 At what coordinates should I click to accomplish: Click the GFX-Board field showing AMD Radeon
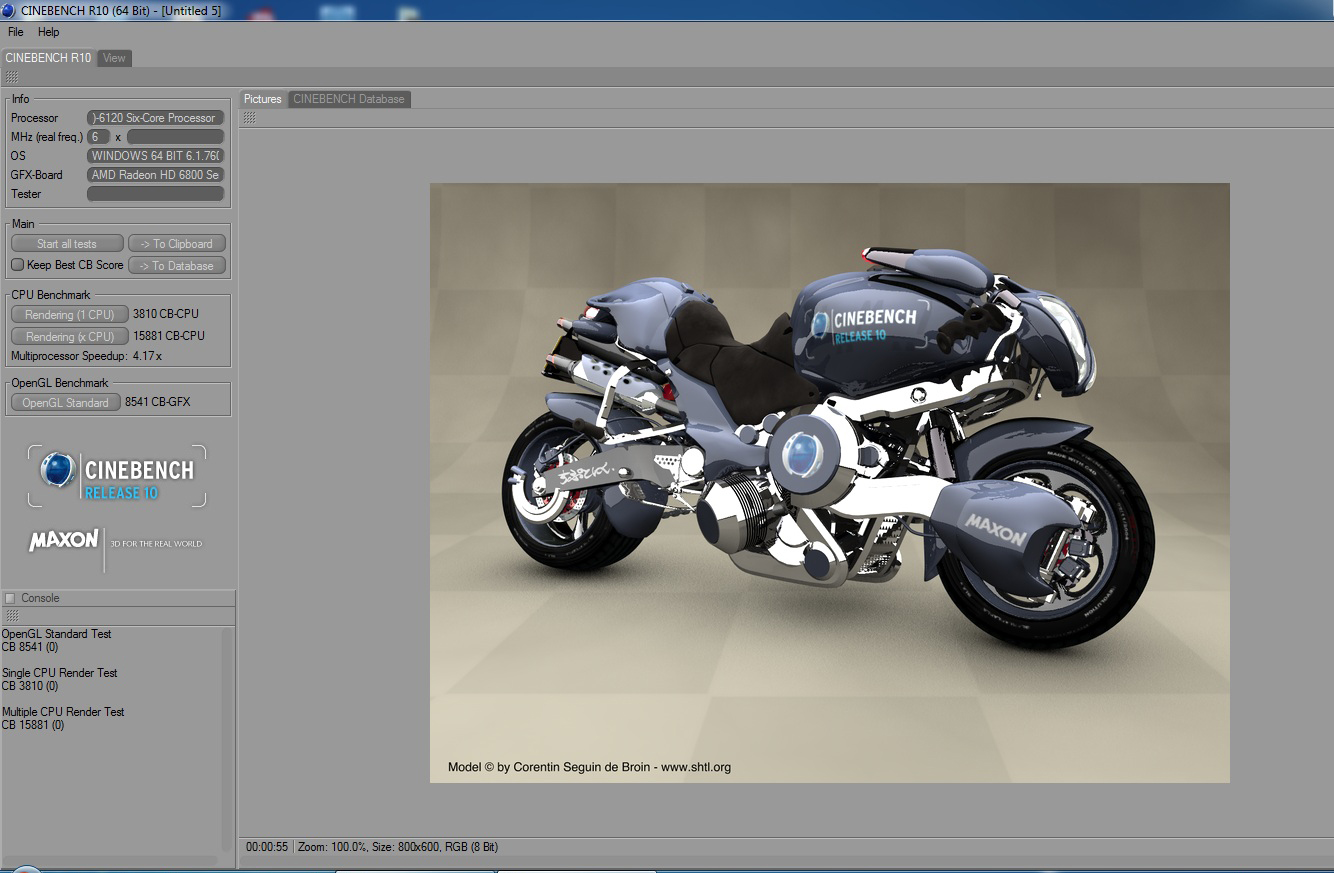point(155,175)
